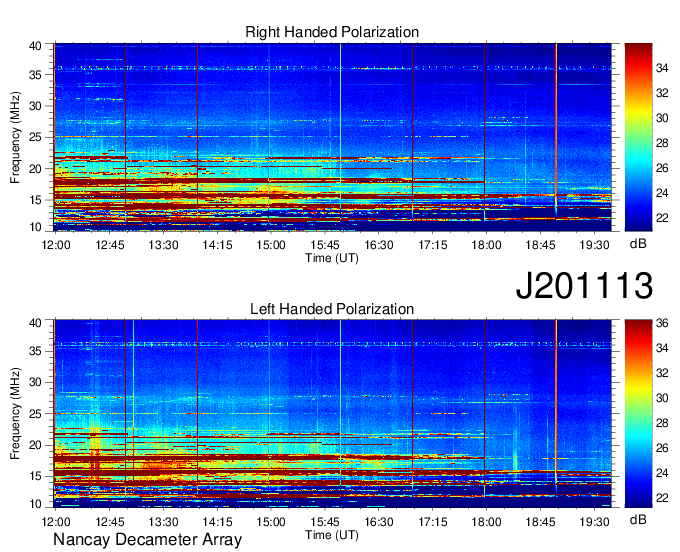Click the right-handed polarization dB color bar
Image resolution: width=680 pixels, height=552 pixels.
pos(638,137)
